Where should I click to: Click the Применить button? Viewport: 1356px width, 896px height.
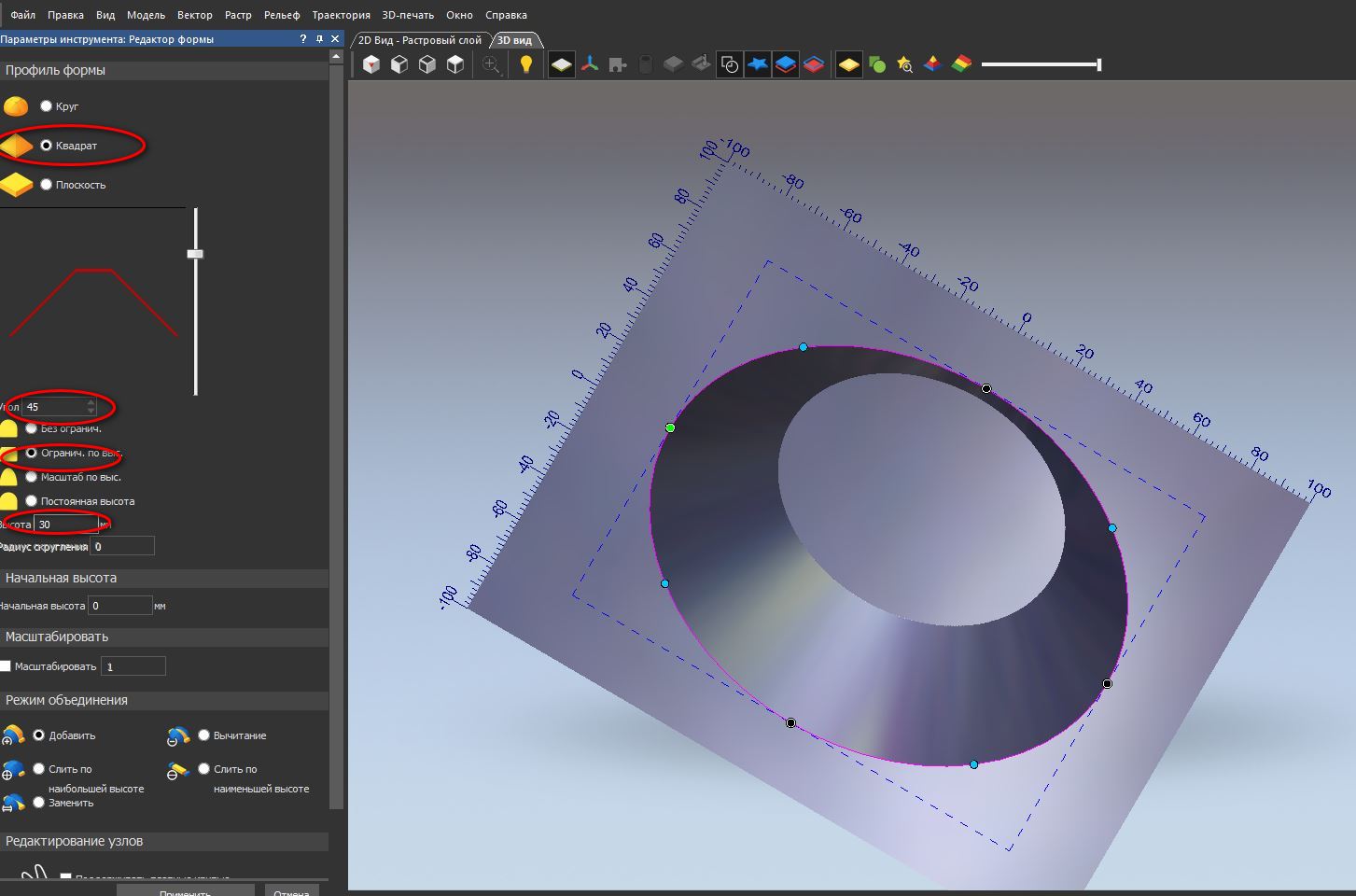[185, 890]
